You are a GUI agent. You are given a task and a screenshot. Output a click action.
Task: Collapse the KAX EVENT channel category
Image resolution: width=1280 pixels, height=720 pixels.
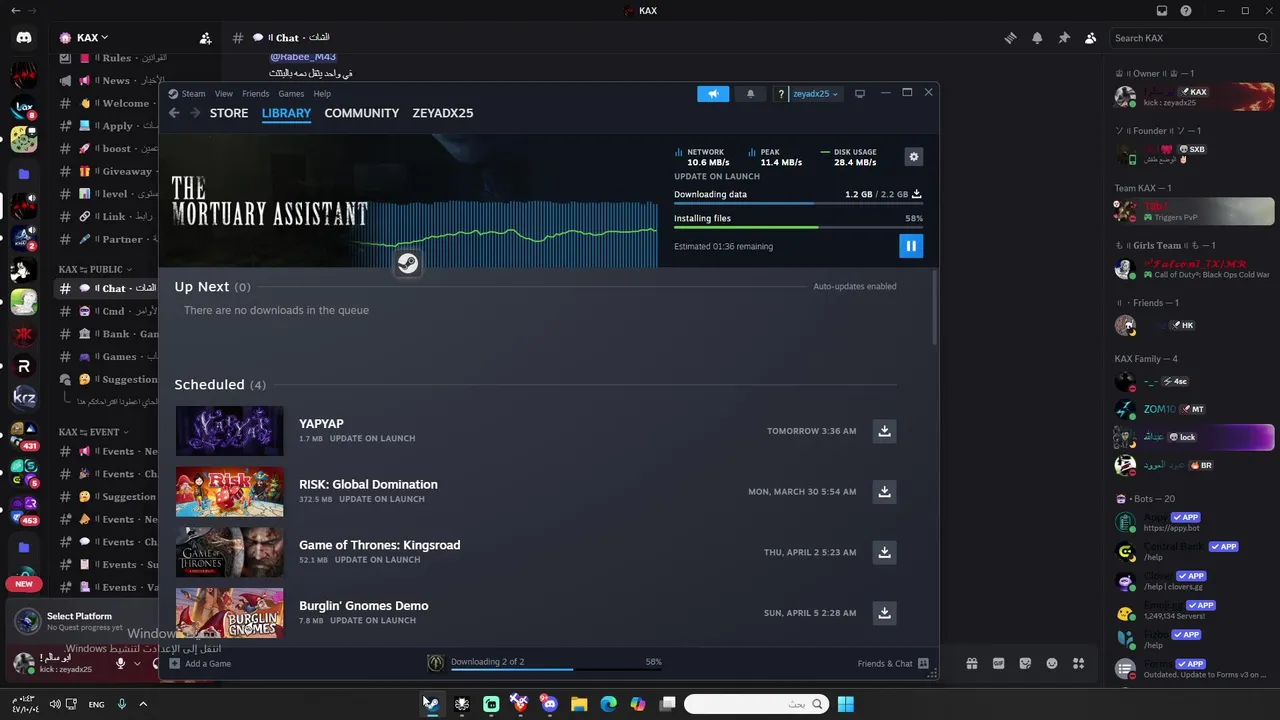click(x=93, y=432)
